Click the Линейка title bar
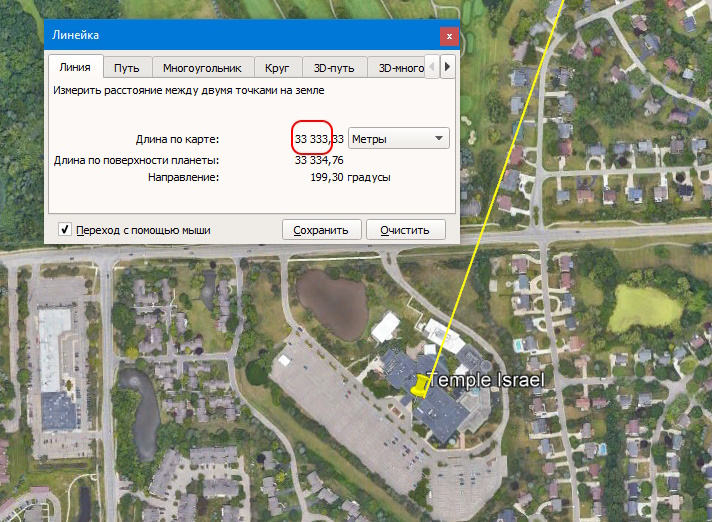712x522 pixels. tap(252, 35)
